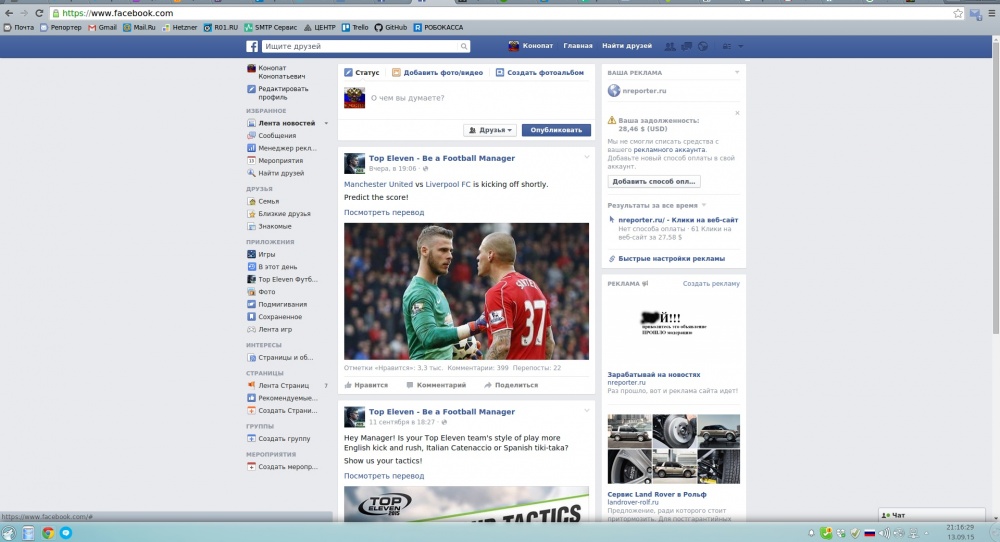The image size is (1000, 542).
Task: Open Chrome menu hamburger icon
Action: coord(992,13)
